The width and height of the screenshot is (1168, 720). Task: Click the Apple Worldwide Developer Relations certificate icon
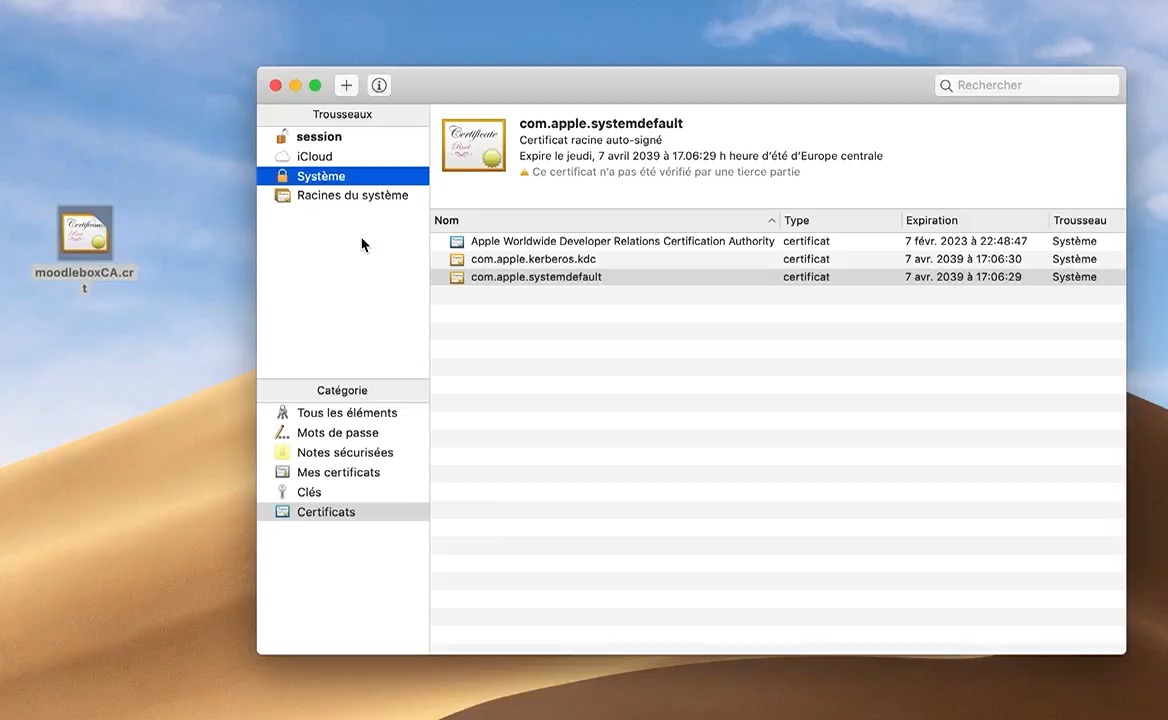click(x=457, y=241)
